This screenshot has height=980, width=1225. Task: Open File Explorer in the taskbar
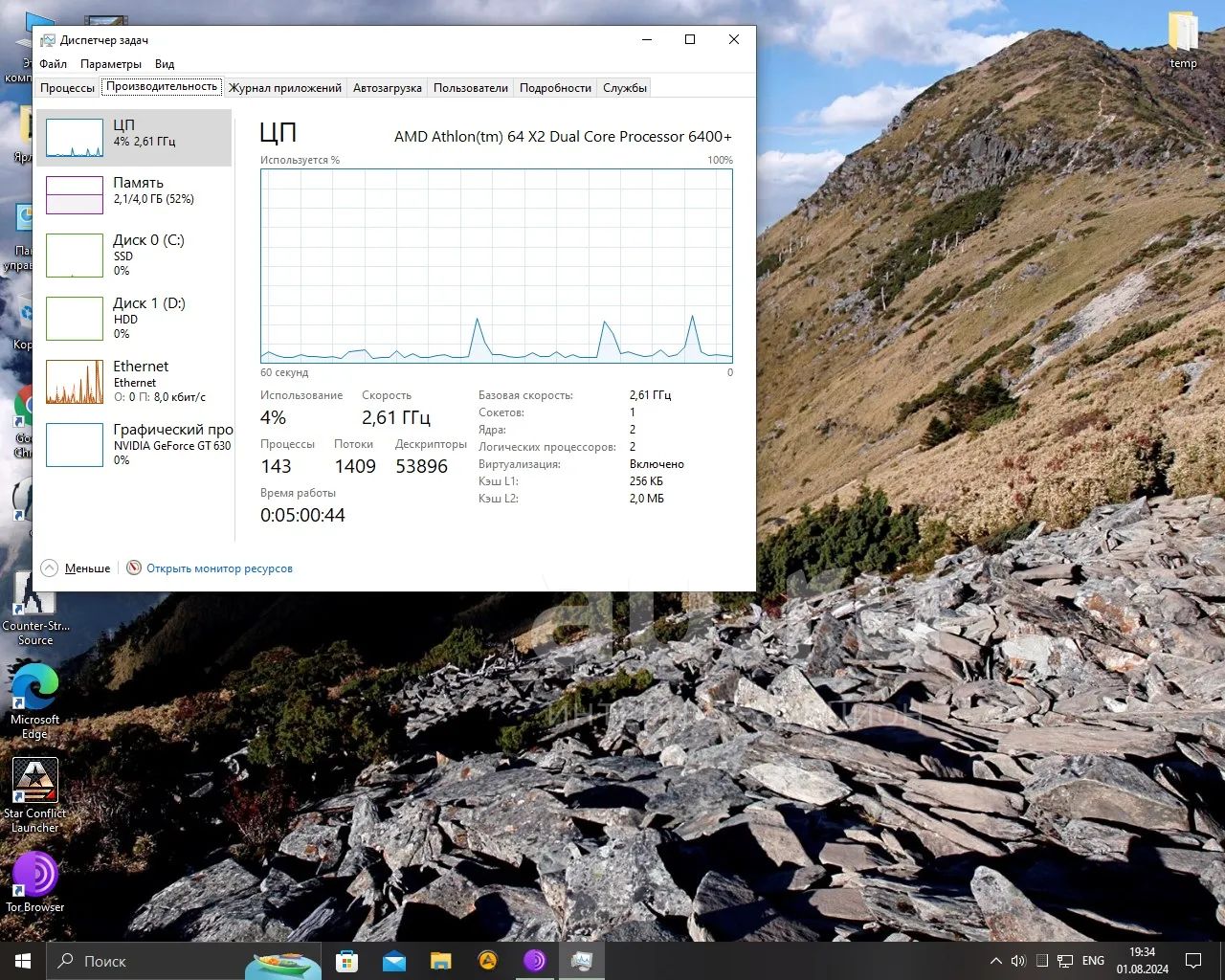[x=440, y=961]
